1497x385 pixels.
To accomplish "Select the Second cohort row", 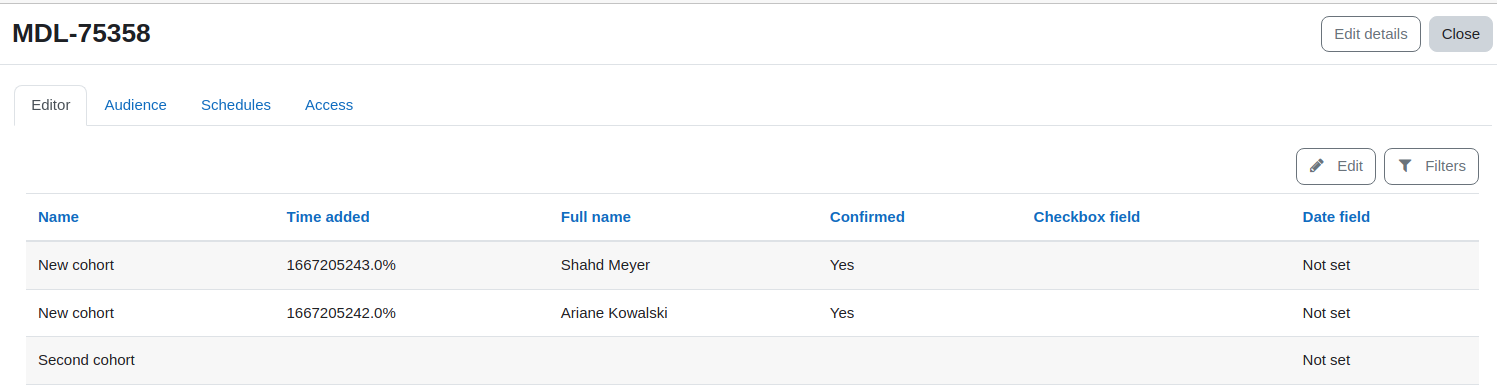I will pos(752,360).
